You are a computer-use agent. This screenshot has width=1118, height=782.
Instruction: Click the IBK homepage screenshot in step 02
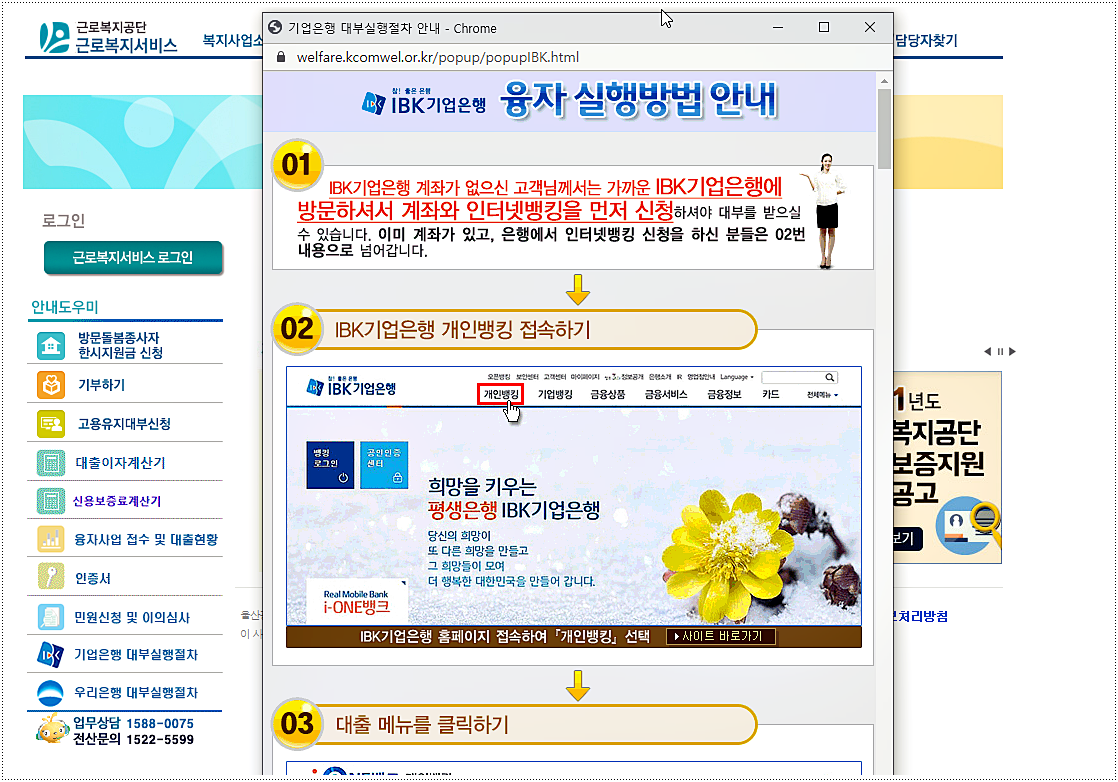tap(573, 496)
